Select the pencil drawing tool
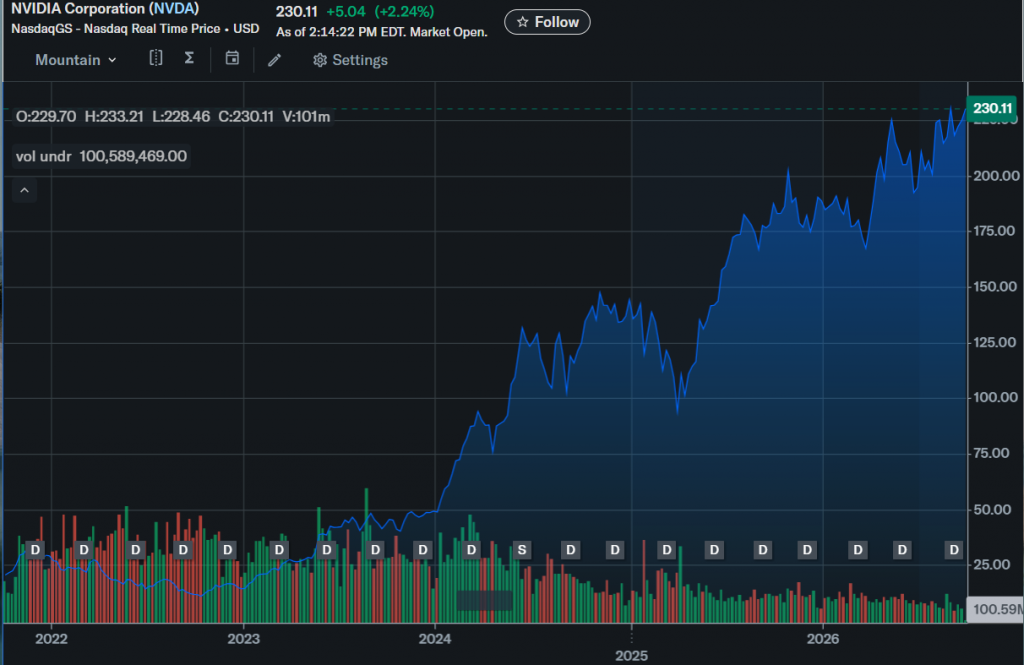Image resolution: width=1024 pixels, height=665 pixels. (x=274, y=60)
